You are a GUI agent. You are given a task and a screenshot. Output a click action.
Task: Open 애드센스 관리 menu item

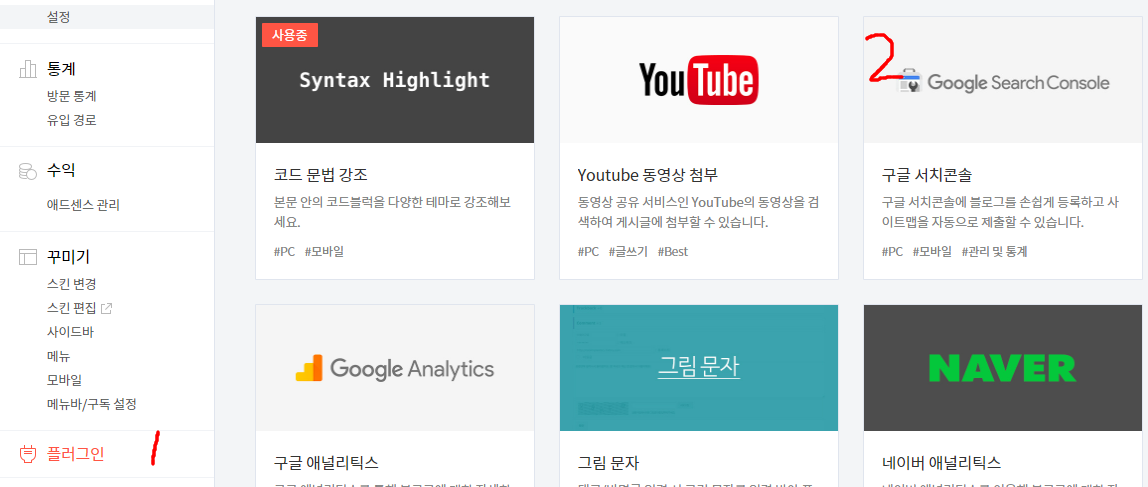coord(83,205)
